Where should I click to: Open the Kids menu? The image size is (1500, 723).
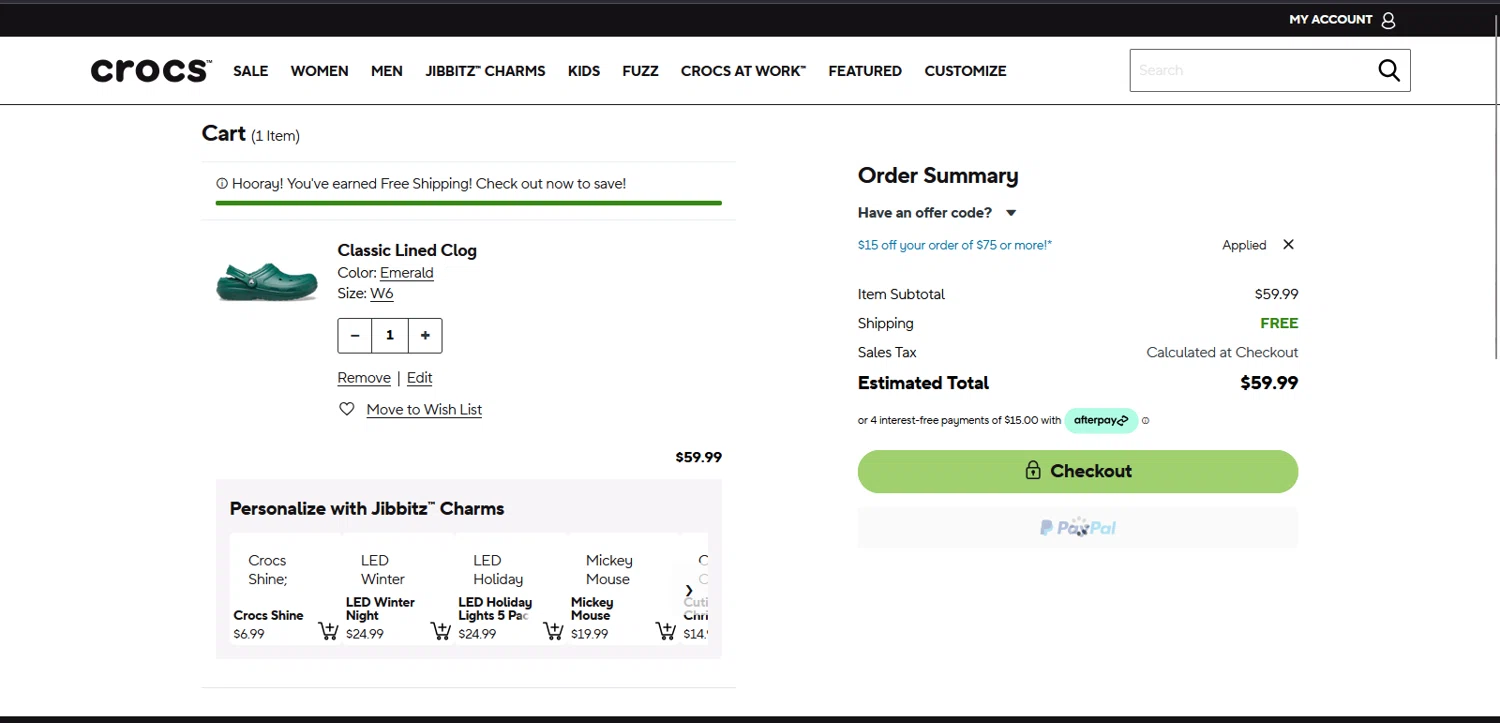click(584, 71)
